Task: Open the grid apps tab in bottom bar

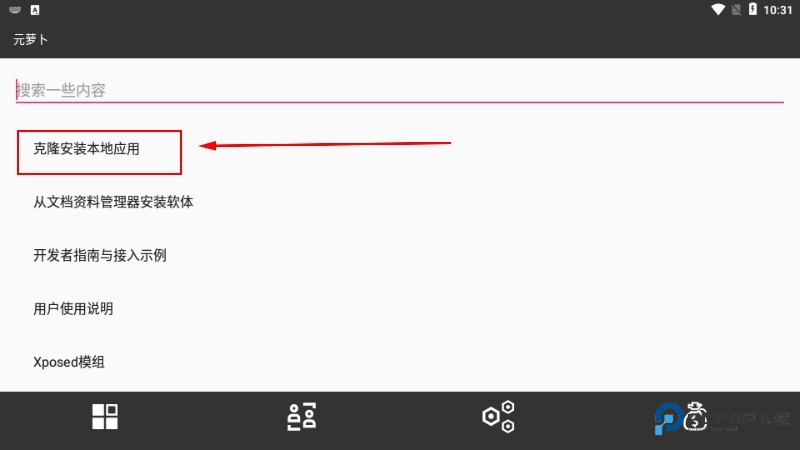Action: pyautogui.click(x=105, y=416)
